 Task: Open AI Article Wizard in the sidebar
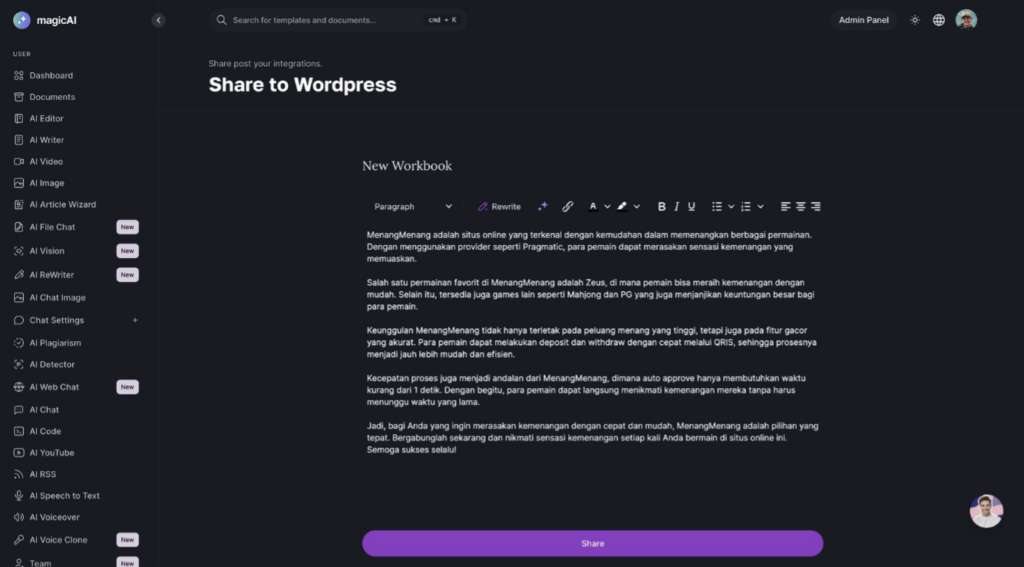[x=63, y=204]
